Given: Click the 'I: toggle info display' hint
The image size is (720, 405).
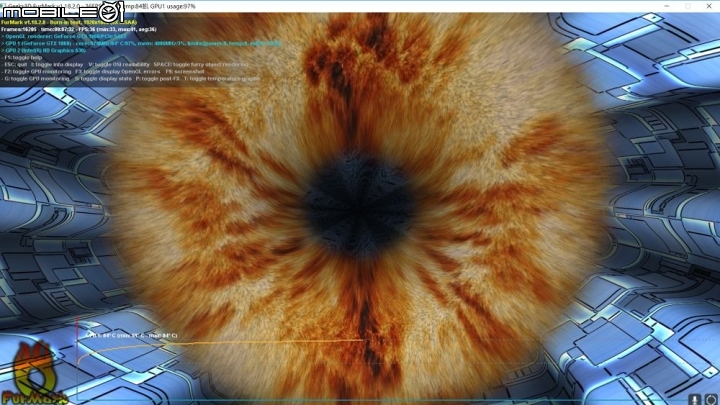Looking at the screenshot, I should coord(57,65).
